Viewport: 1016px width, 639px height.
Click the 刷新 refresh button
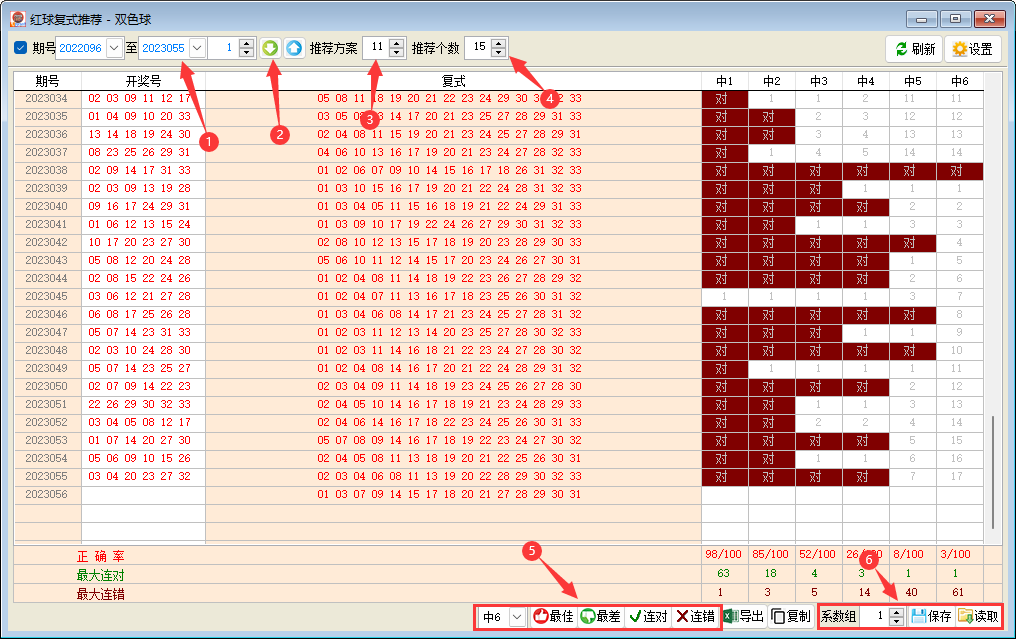(x=914, y=49)
